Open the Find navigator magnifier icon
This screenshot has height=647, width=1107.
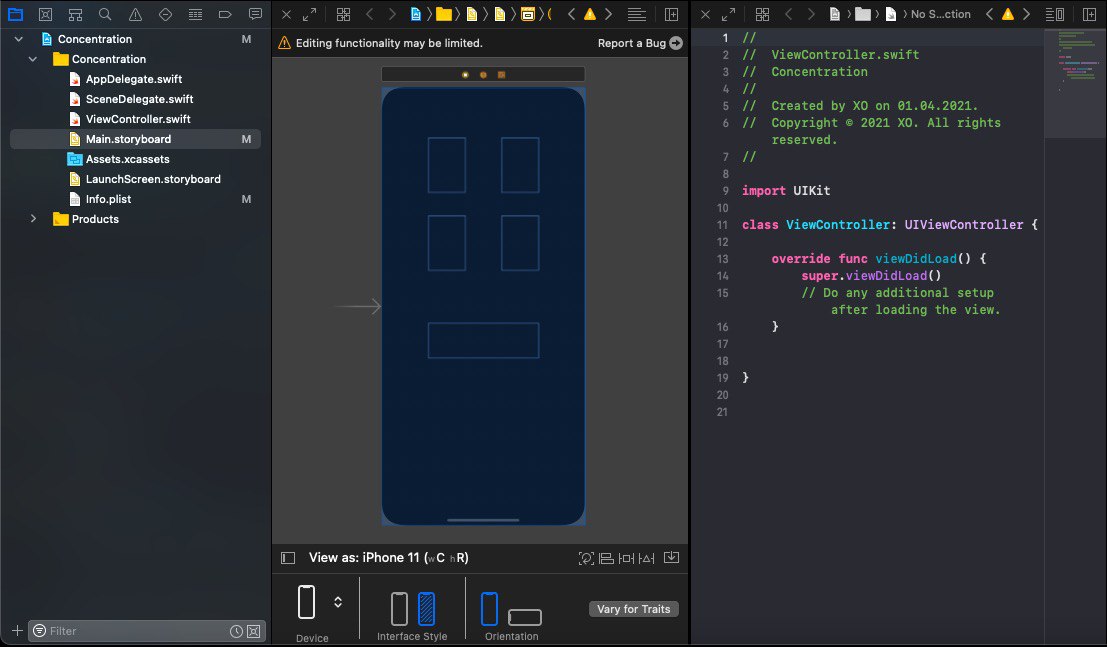pos(105,15)
